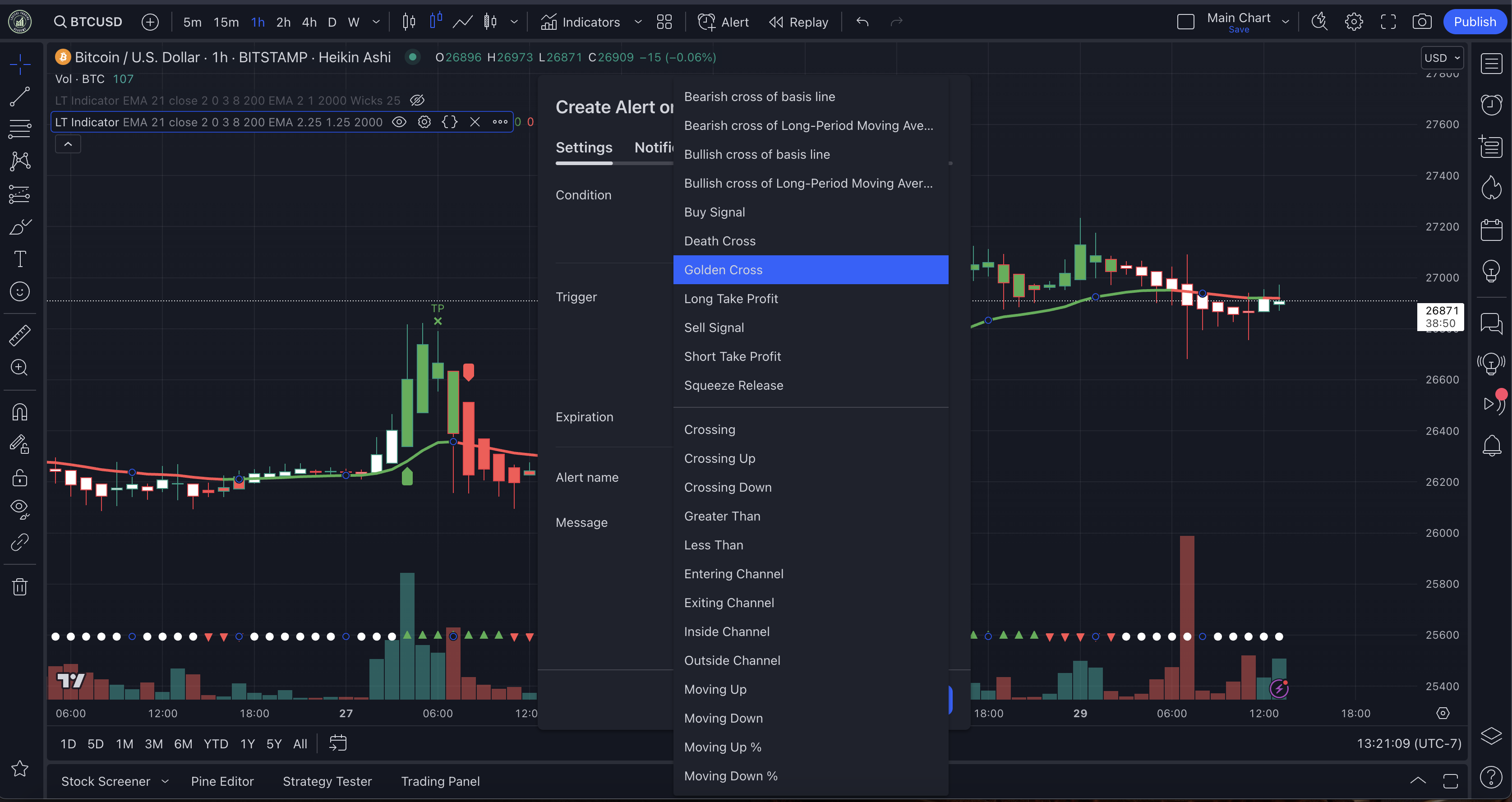This screenshot has height=802, width=1512.
Task: Hide the selected LT Indicator via eye icon
Action: [x=399, y=121]
